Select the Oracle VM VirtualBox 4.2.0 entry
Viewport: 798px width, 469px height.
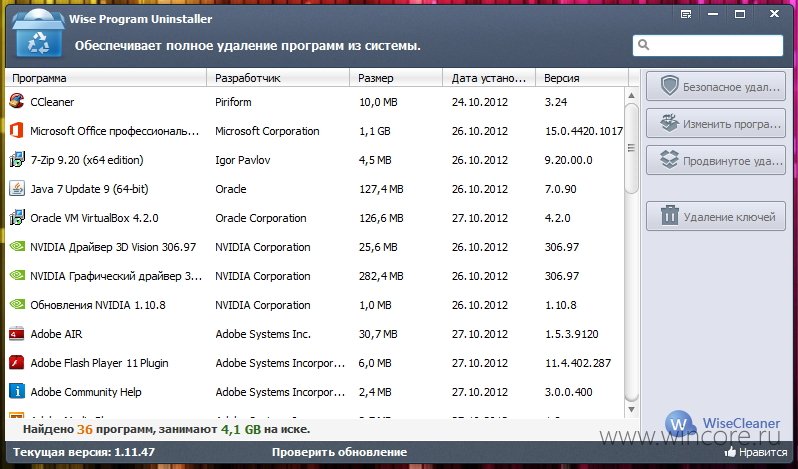[94, 218]
